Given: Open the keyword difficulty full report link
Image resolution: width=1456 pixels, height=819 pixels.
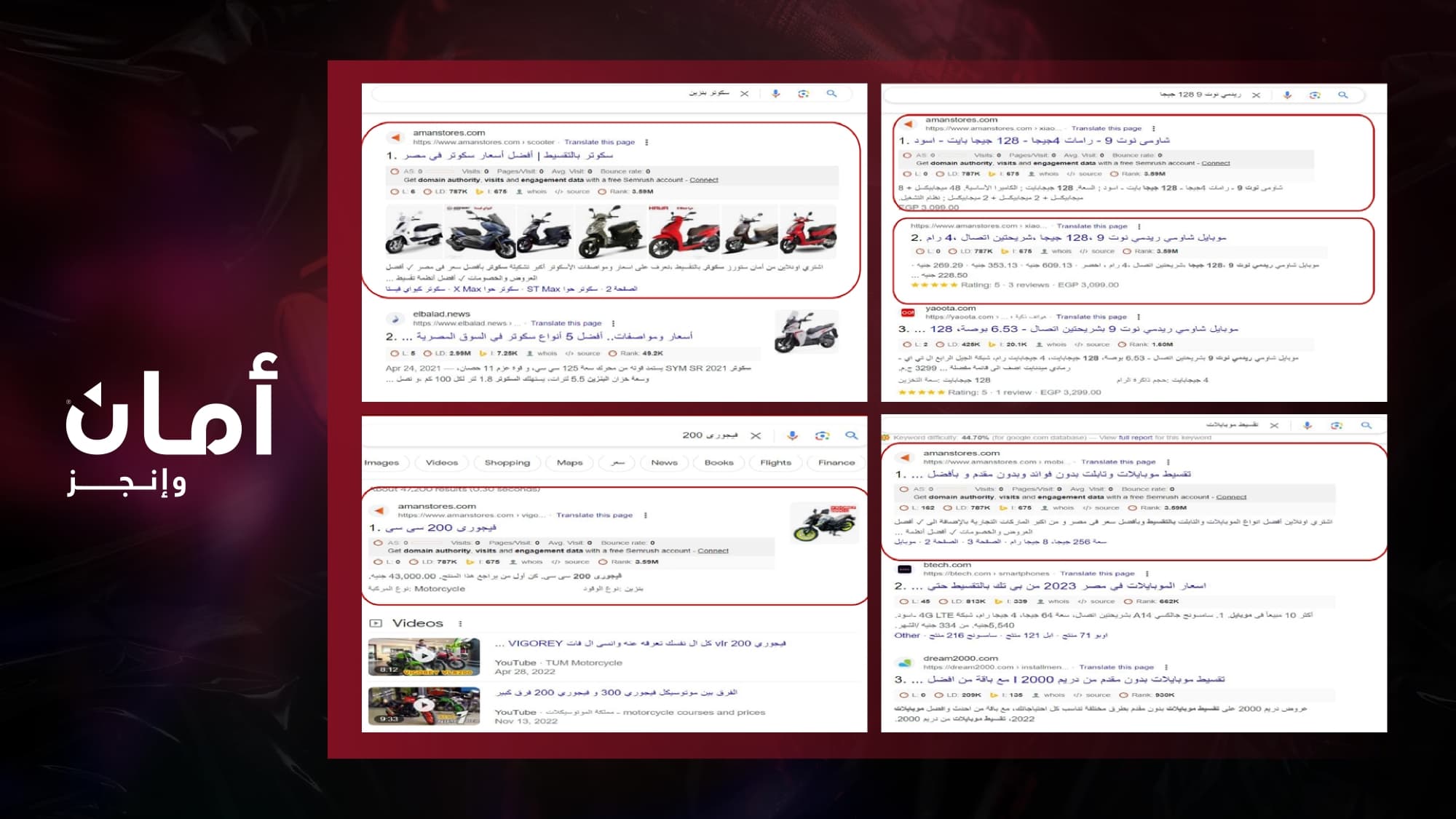Looking at the screenshot, I should coord(1136,438).
